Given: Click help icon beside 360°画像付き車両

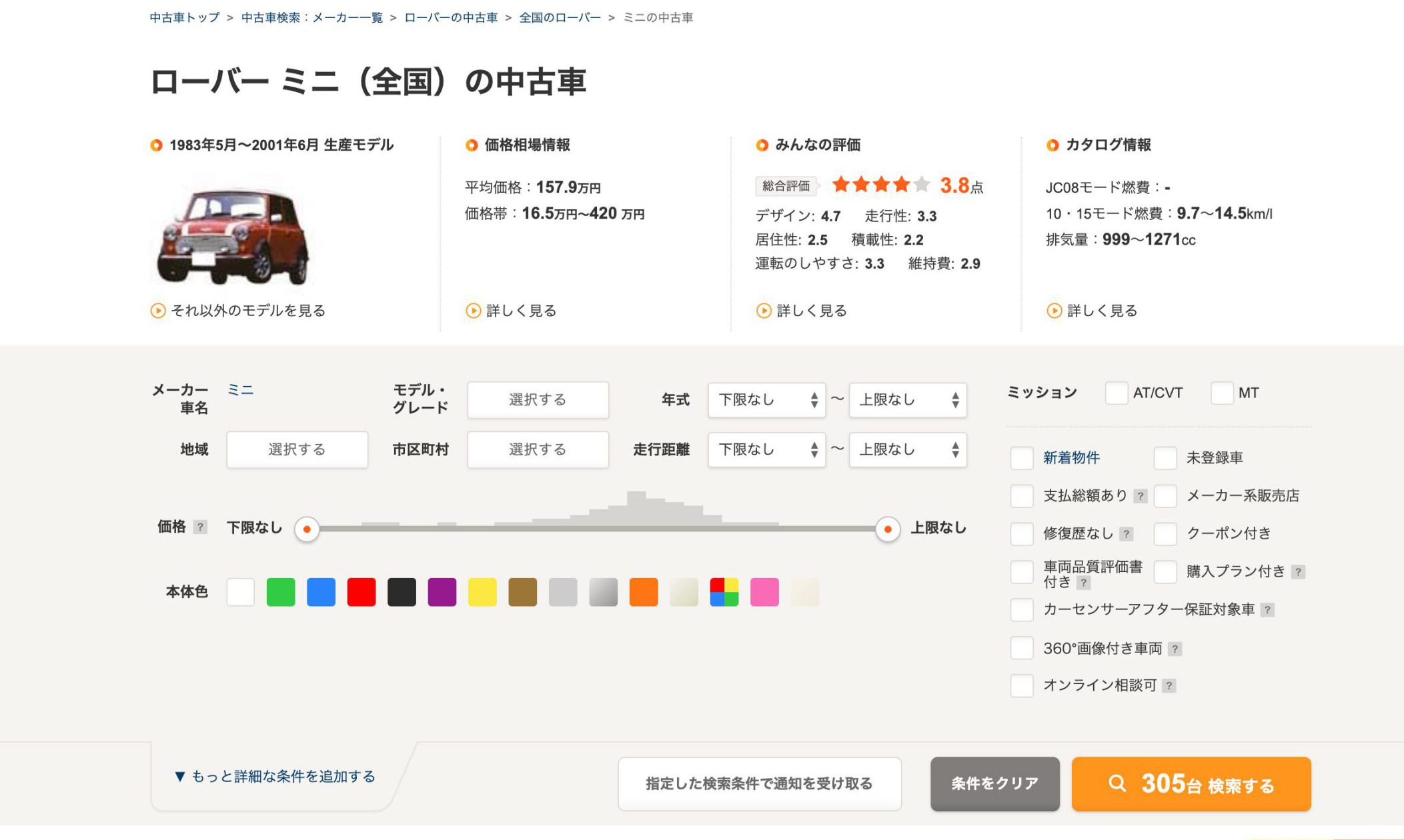Looking at the screenshot, I should click(1175, 649).
